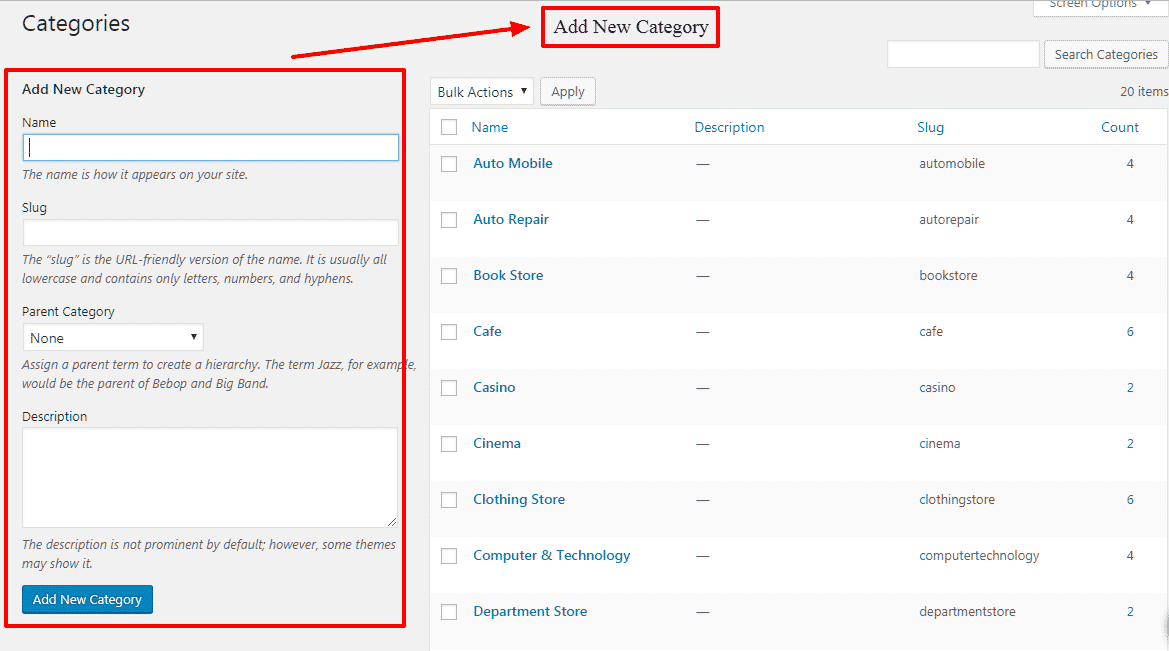Screen dimensions: 1169x651
Task: Focus the category Name input field
Action: click(x=211, y=148)
